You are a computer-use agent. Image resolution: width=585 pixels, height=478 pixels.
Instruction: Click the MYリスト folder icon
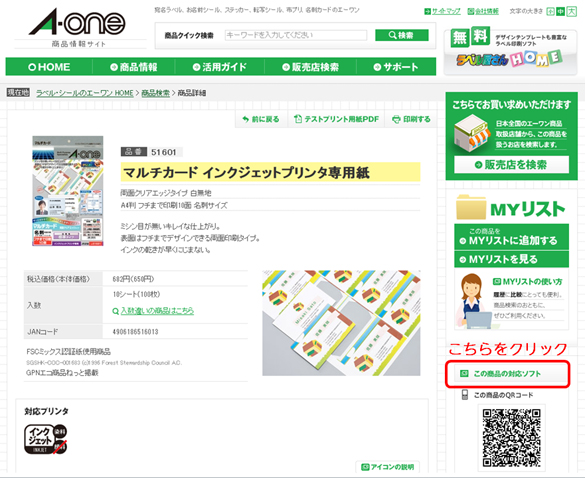pos(471,207)
